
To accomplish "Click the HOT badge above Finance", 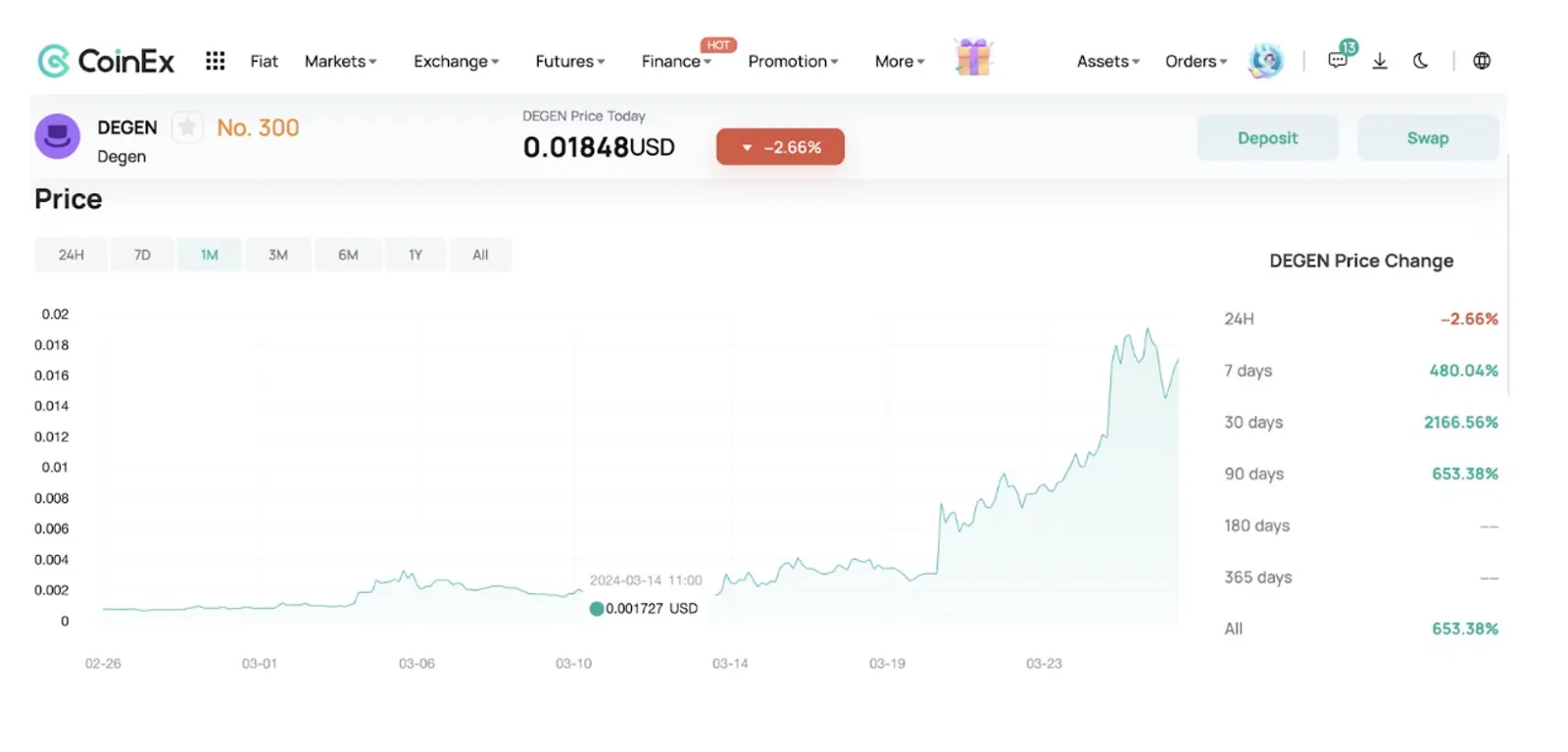I will click(x=718, y=45).
